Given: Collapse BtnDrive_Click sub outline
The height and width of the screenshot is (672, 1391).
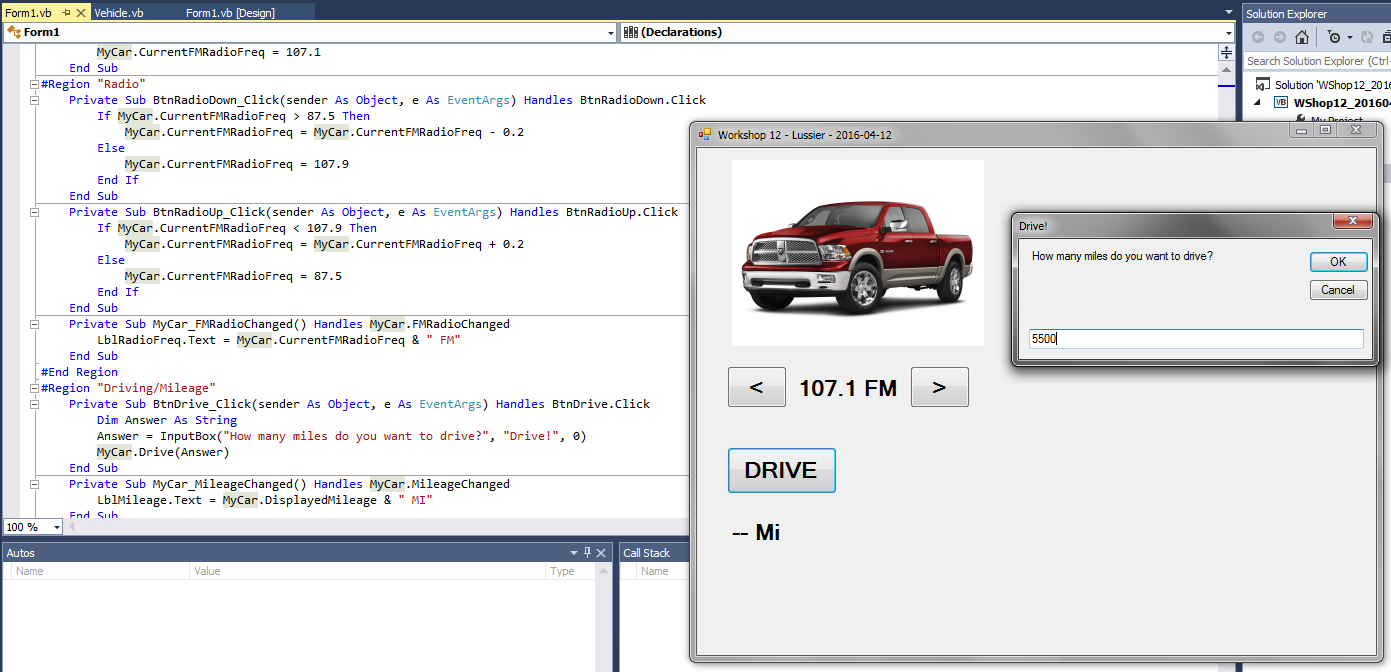Looking at the screenshot, I should point(35,404).
